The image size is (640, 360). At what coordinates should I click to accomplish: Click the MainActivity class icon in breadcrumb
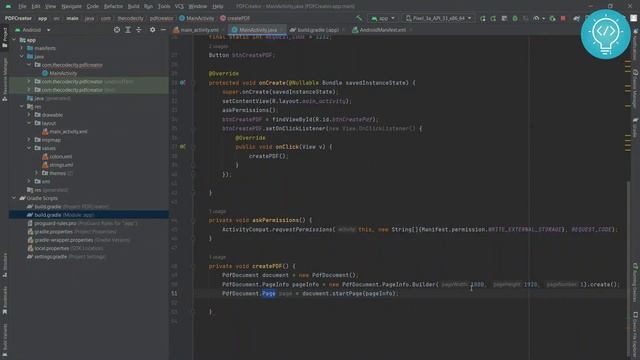coord(182,18)
